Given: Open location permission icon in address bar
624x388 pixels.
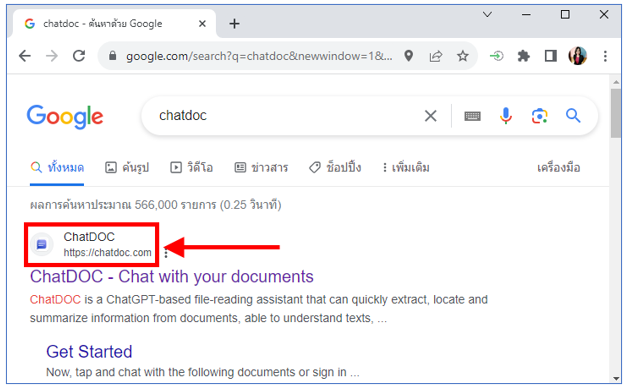Looking at the screenshot, I should pyautogui.click(x=408, y=56).
